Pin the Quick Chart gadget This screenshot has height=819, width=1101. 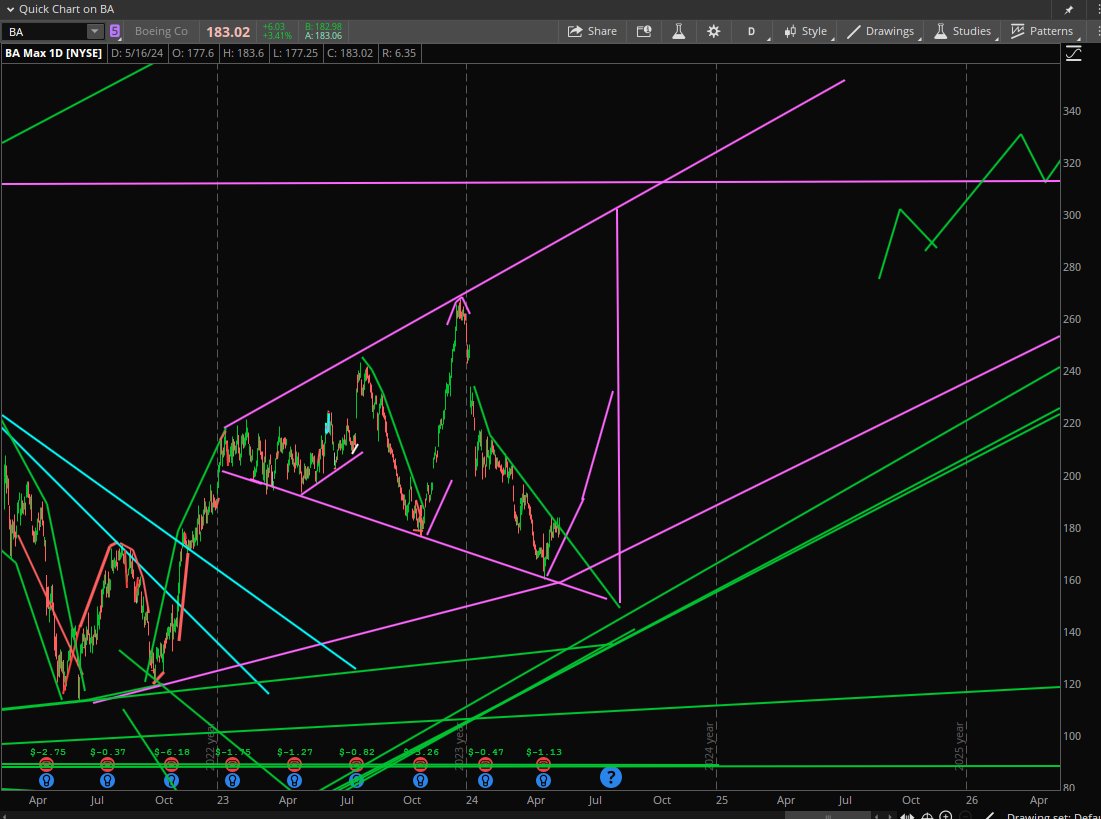tap(1069, 9)
